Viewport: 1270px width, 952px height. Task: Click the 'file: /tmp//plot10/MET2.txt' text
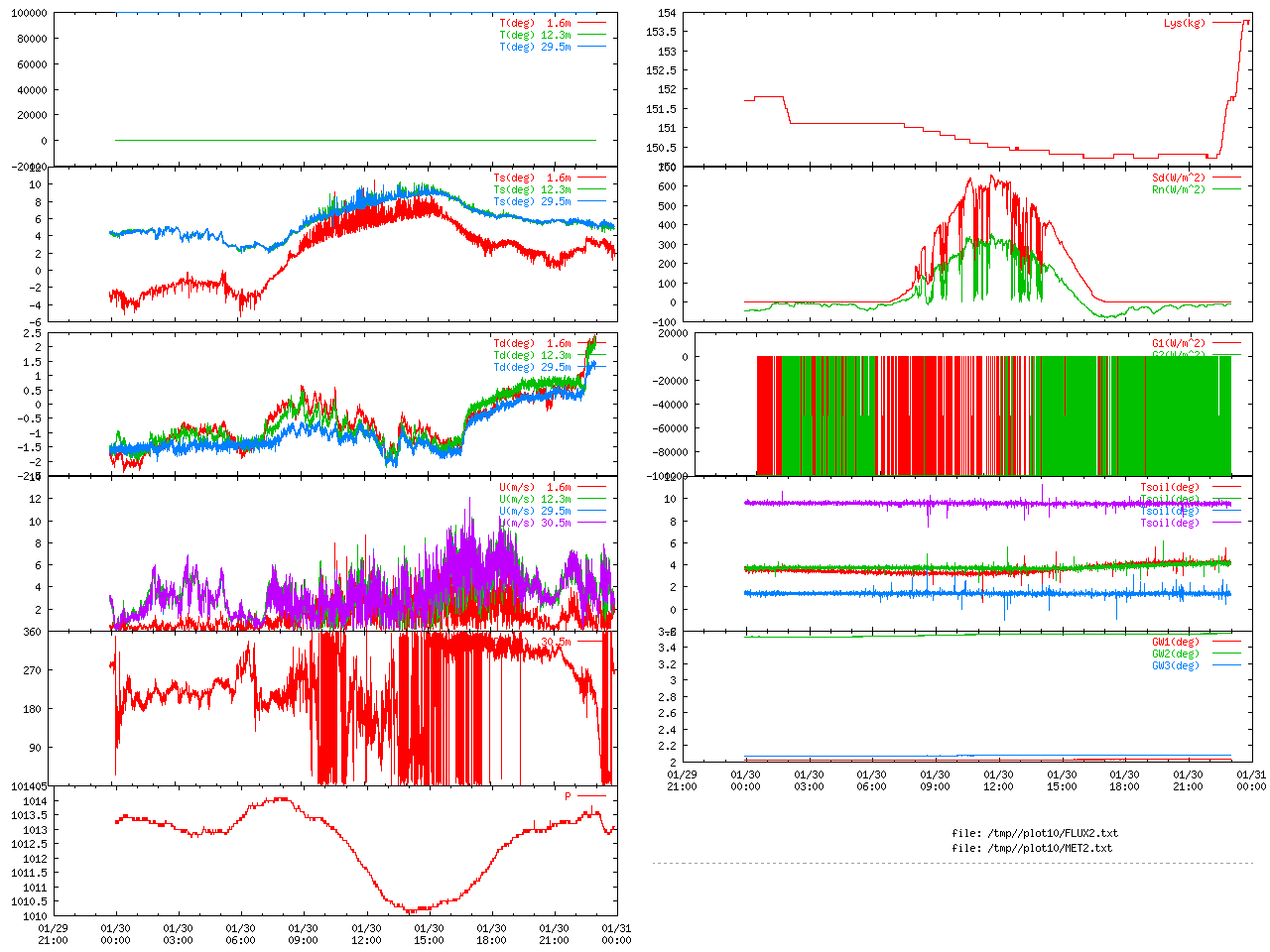tap(1032, 849)
